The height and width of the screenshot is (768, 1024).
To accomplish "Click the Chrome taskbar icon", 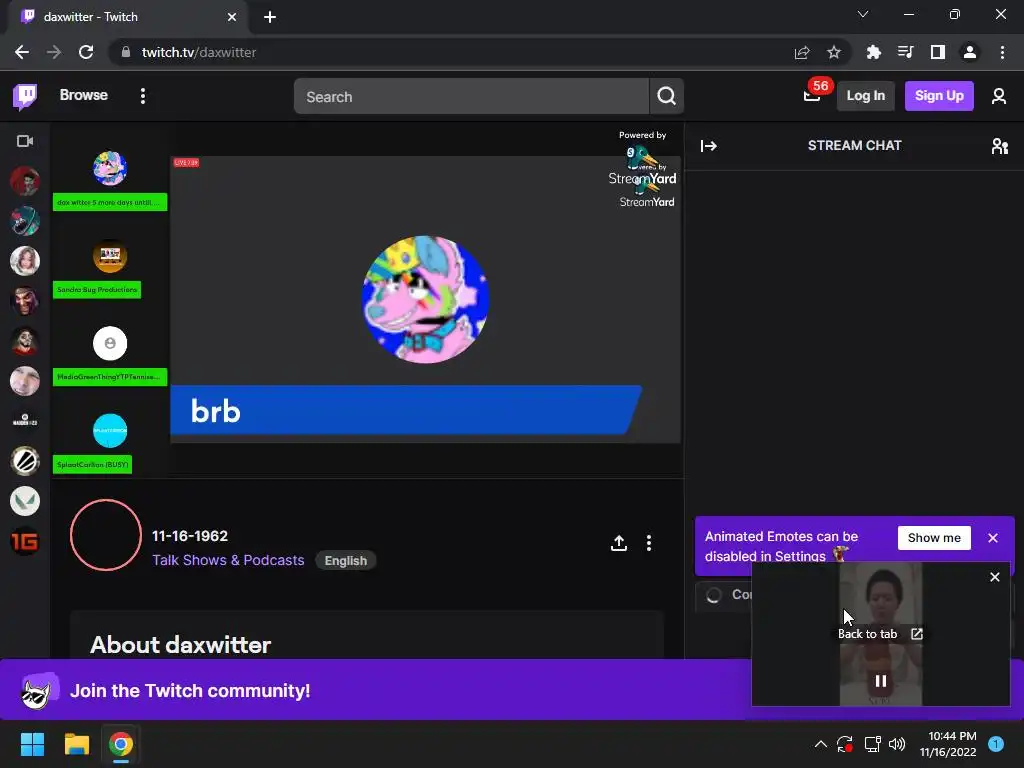I will [121, 744].
